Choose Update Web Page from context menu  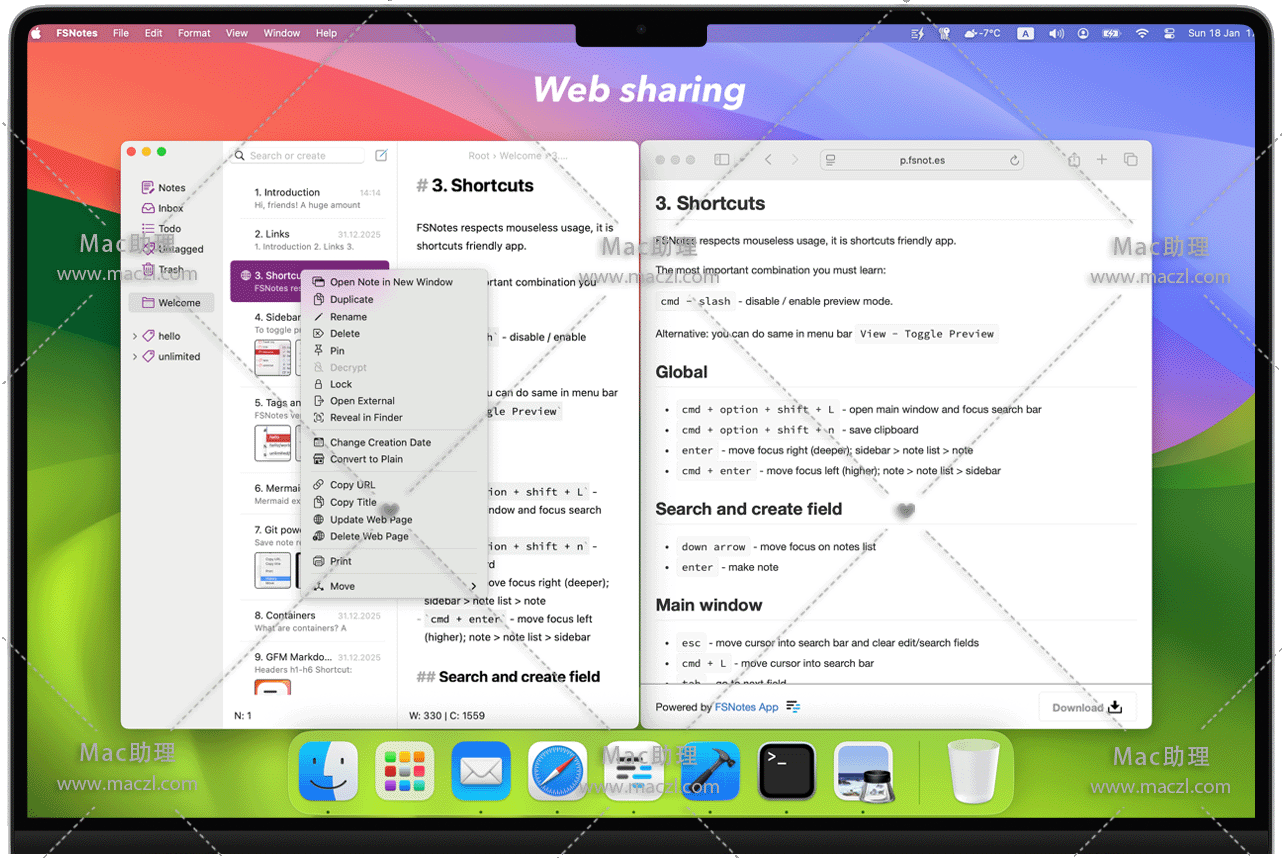(x=370, y=520)
